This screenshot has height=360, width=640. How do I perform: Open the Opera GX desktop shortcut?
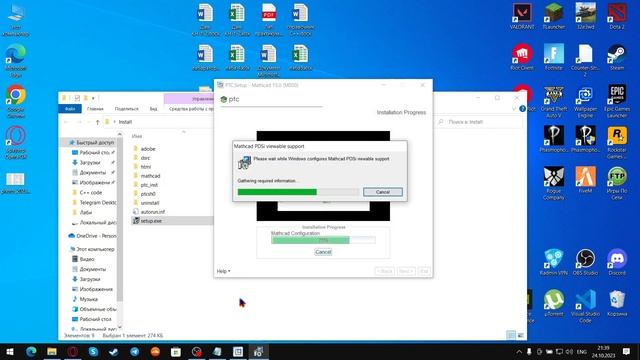[16, 142]
